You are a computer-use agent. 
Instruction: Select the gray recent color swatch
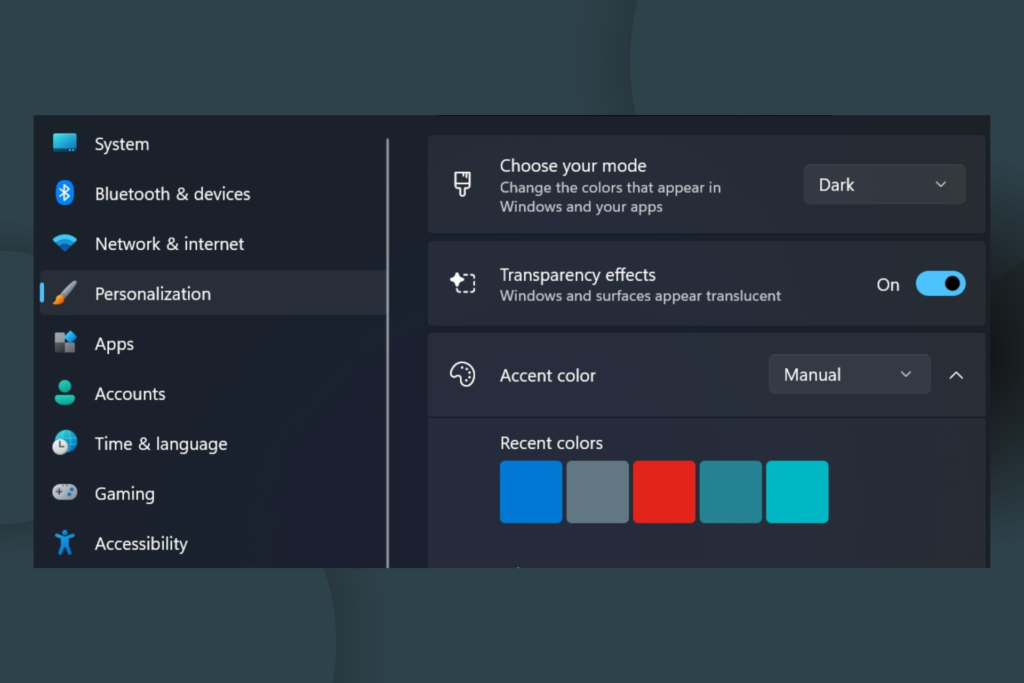(597, 492)
